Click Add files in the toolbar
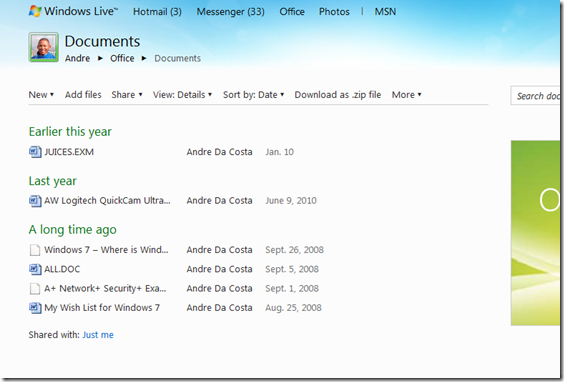Screen dimensions: 564x382 83,95
